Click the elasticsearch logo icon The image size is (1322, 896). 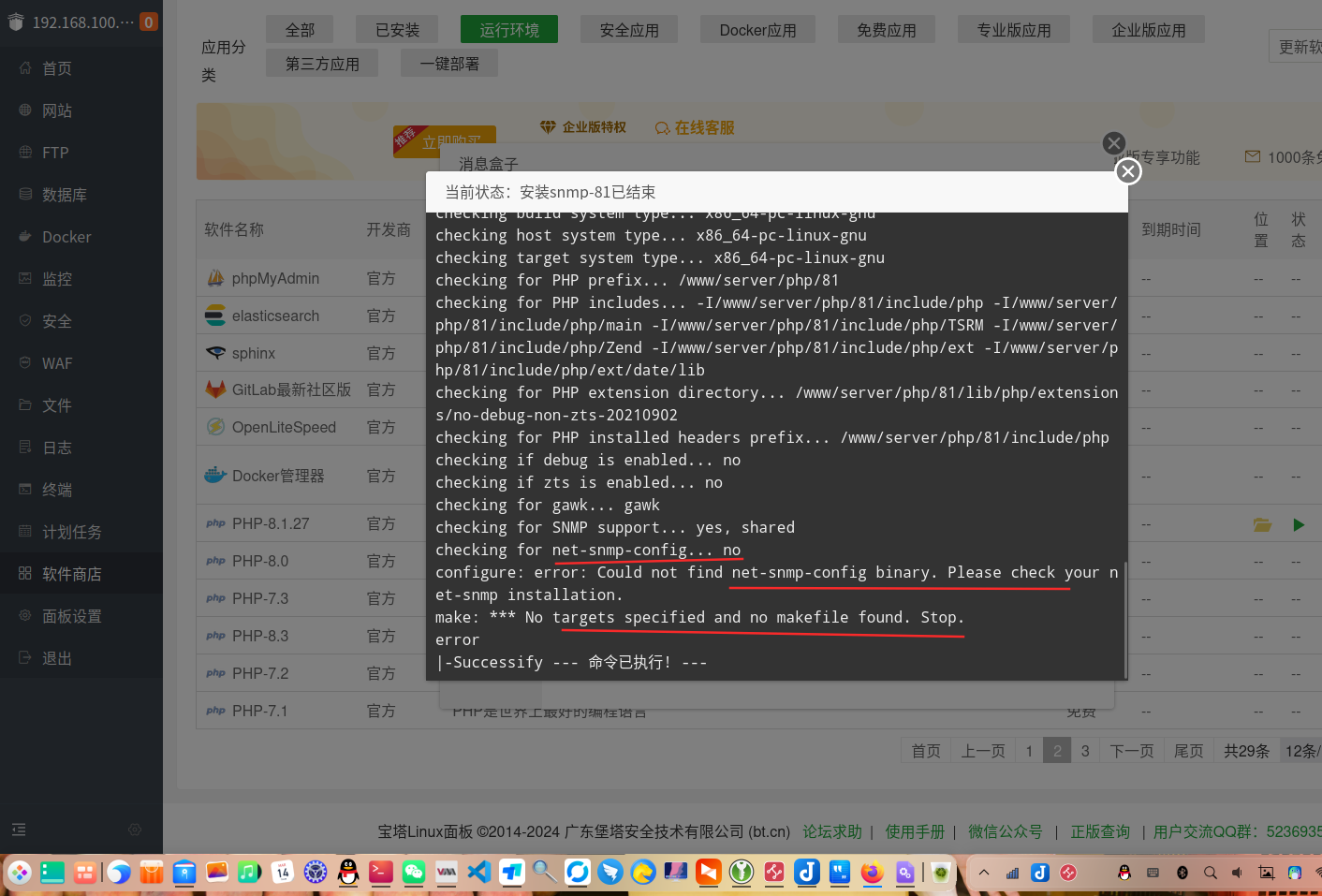[x=215, y=316]
